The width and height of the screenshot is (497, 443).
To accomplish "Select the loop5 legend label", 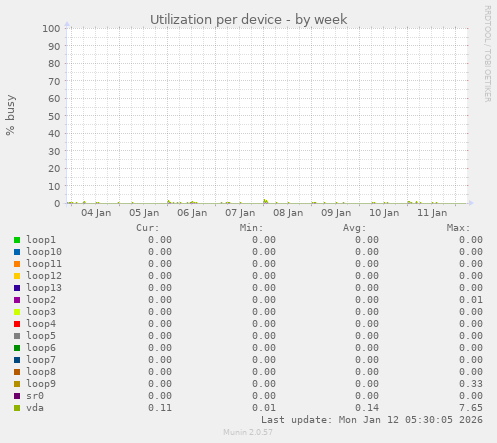I will 41,336.
